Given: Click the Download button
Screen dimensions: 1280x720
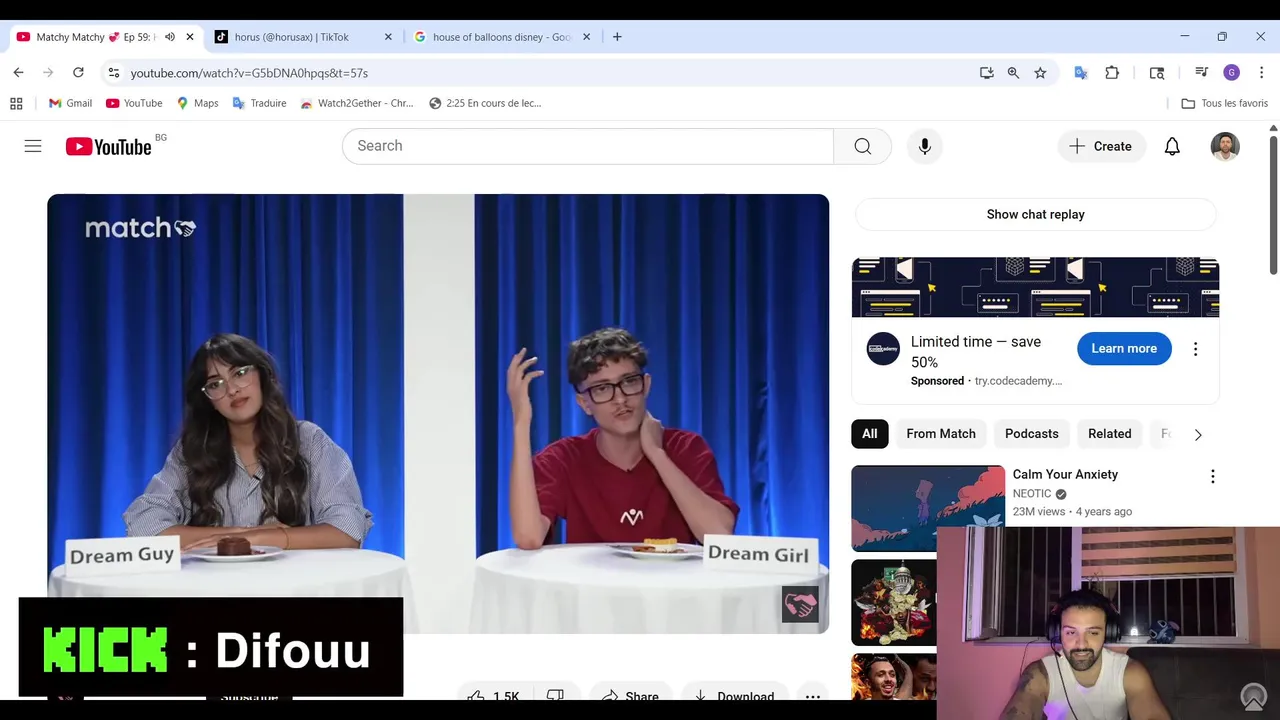Looking at the screenshot, I should tap(735, 696).
